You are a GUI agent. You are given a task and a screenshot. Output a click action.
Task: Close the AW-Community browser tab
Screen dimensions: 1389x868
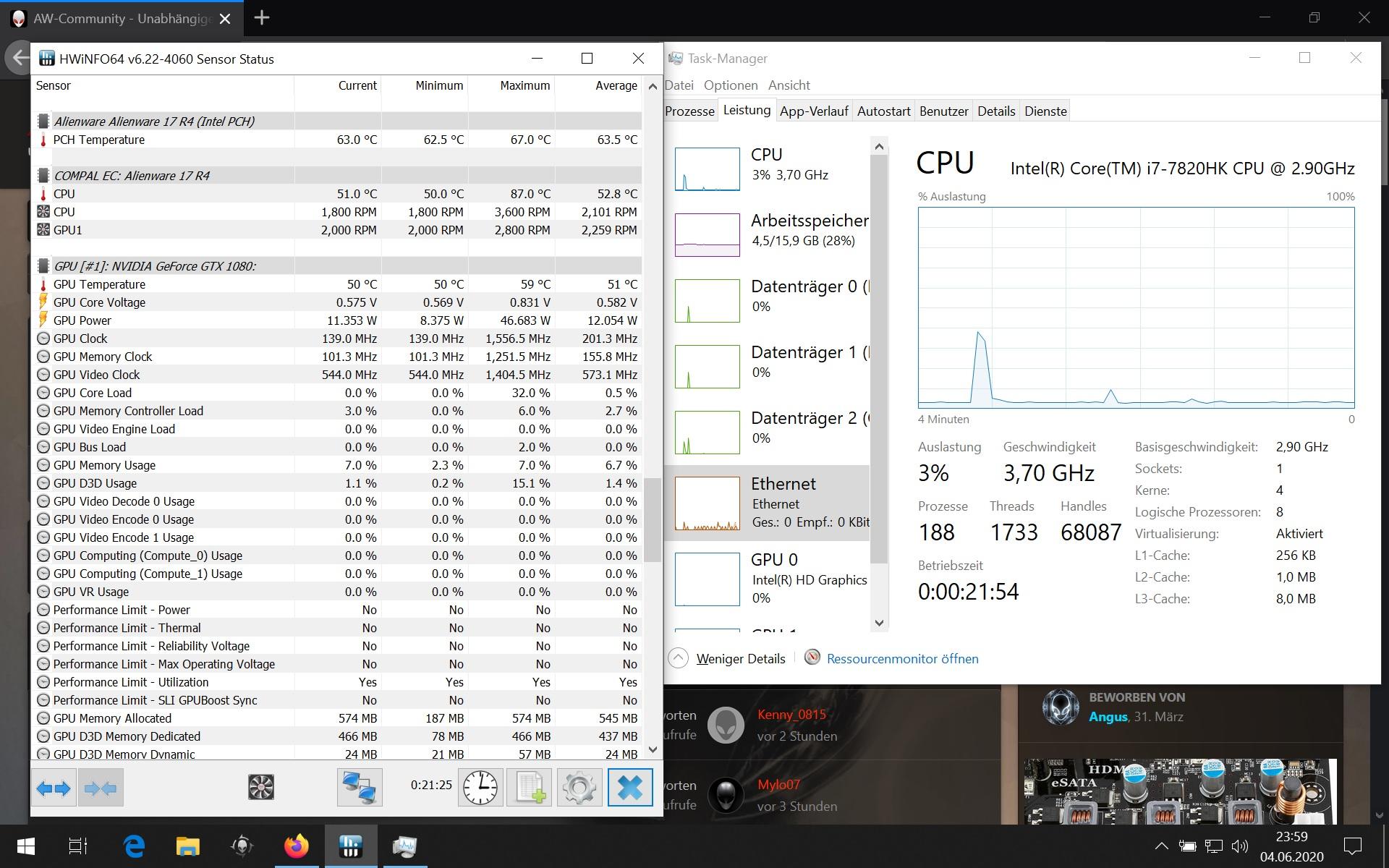[225, 19]
